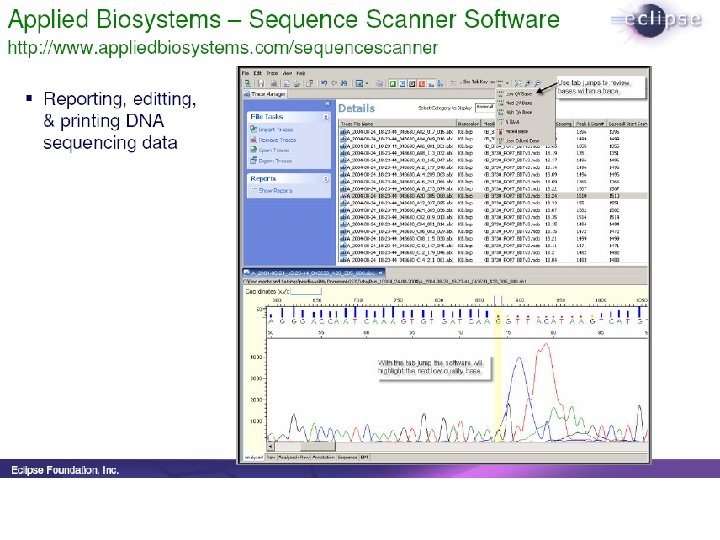Select the first trace file row

tap(493, 132)
